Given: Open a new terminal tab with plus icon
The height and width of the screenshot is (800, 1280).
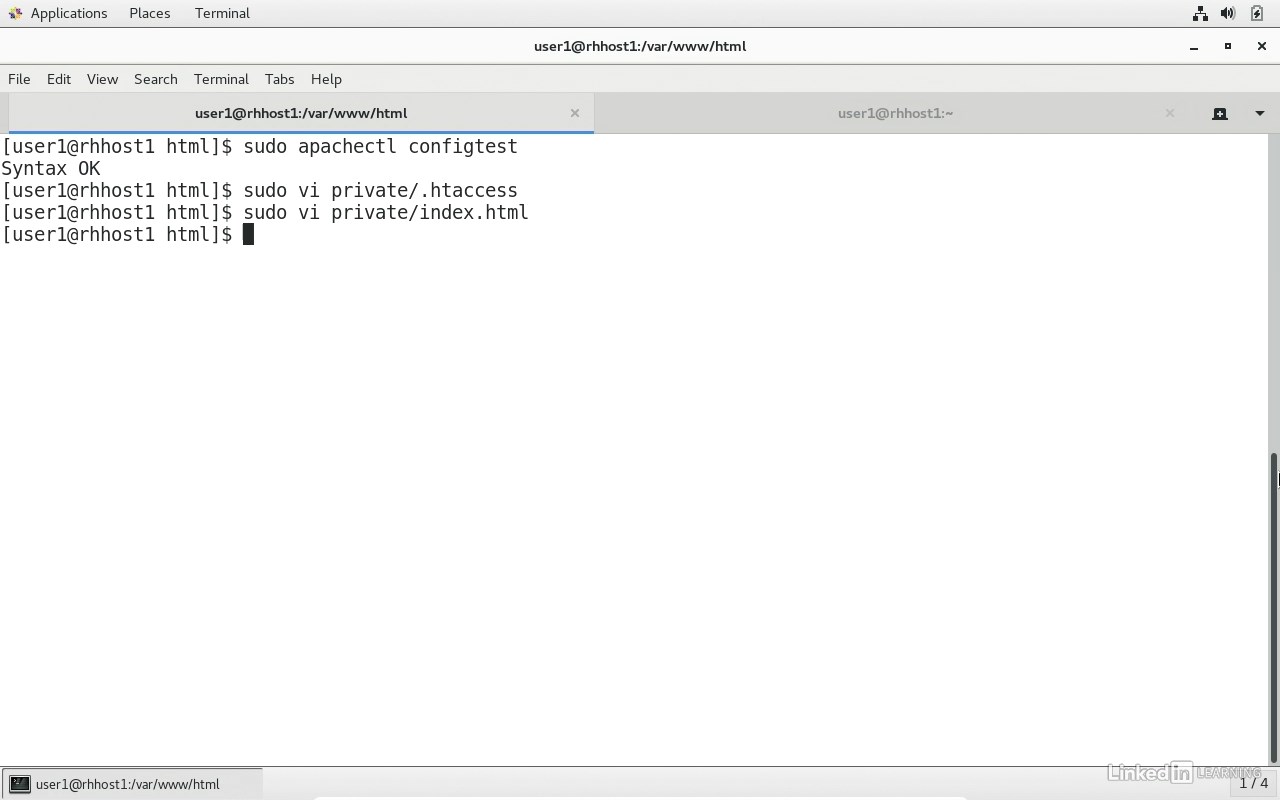Looking at the screenshot, I should (x=1220, y=113).
